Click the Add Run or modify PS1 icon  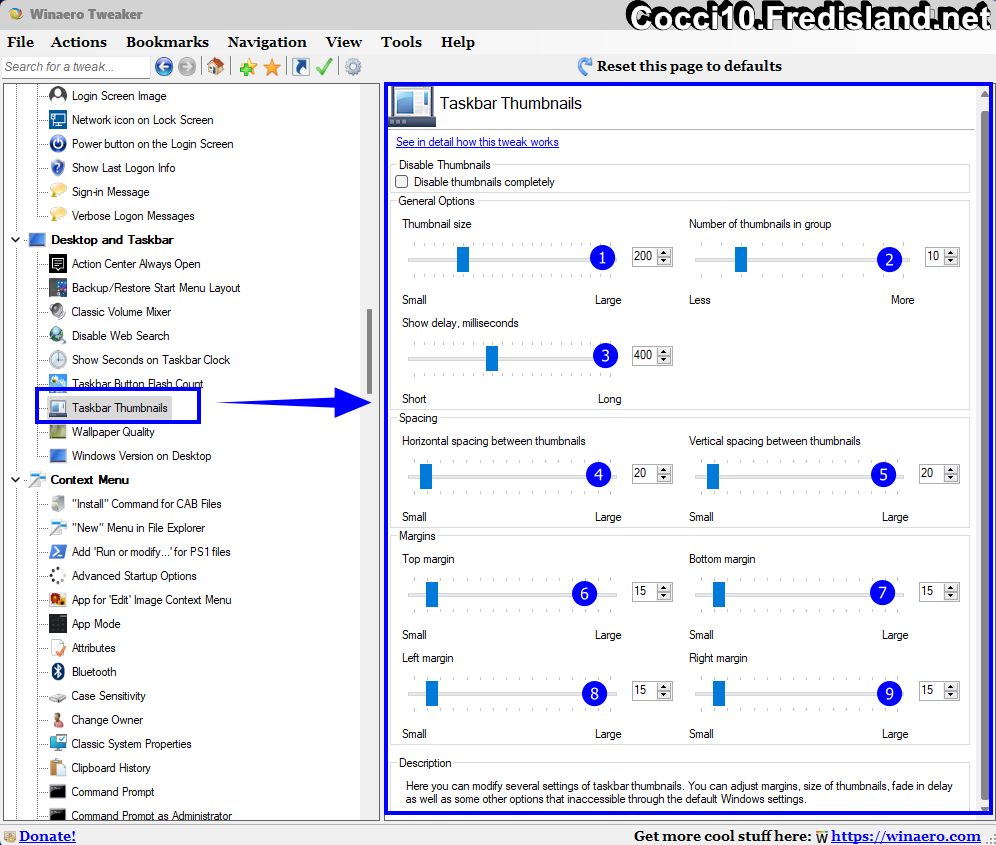58,551
